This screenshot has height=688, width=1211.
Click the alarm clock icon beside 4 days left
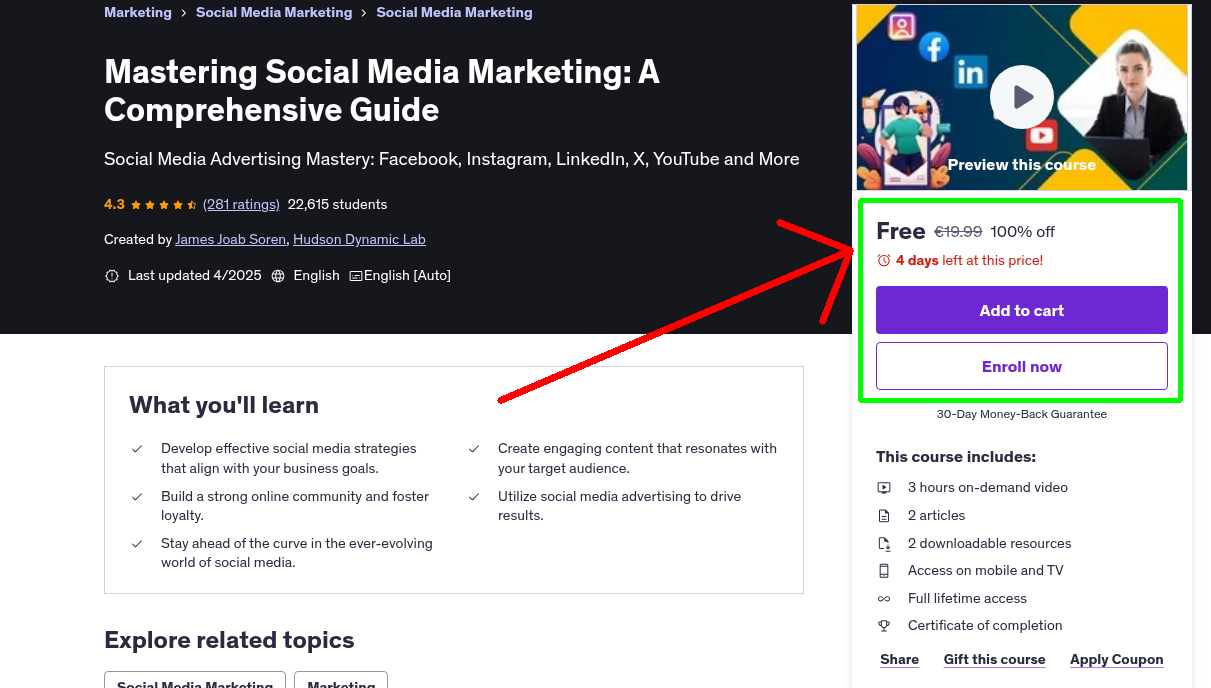pos(884,260)
